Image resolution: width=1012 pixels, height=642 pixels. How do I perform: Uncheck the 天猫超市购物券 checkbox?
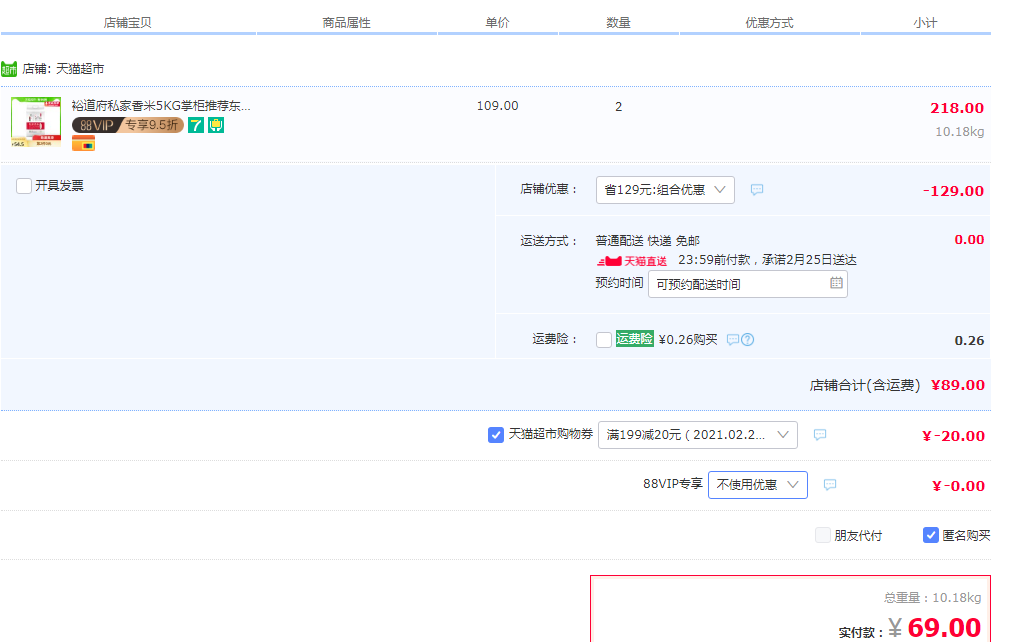[496, 435]
